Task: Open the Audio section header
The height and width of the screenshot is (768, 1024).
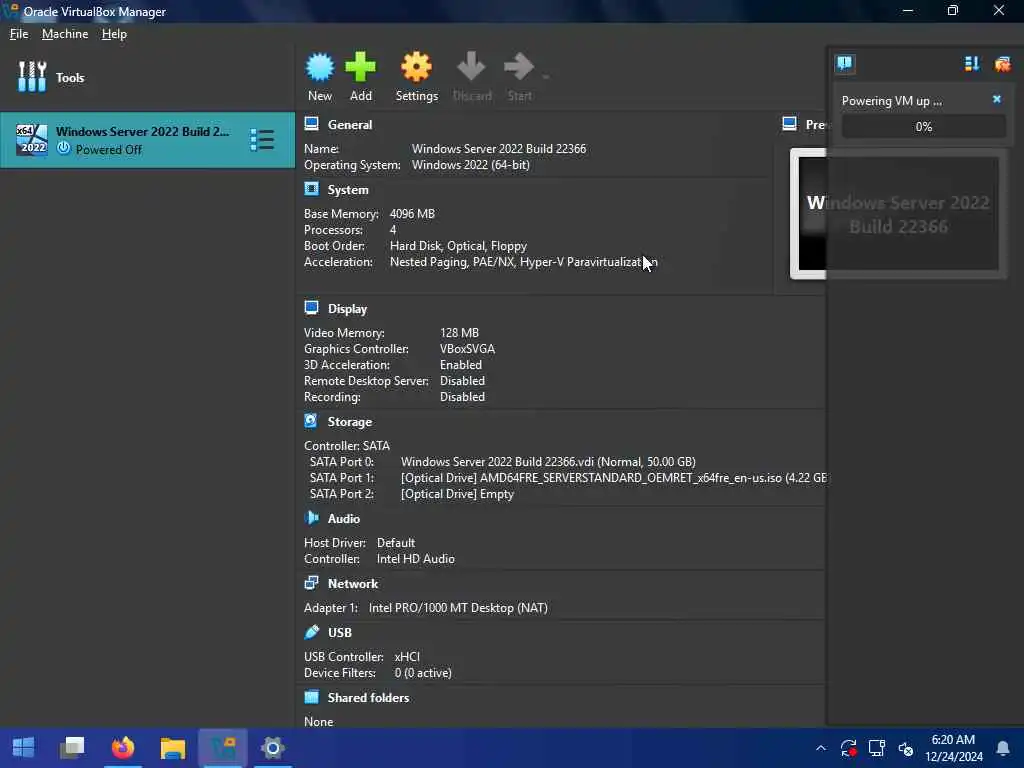Action: [x=344, y=519]
